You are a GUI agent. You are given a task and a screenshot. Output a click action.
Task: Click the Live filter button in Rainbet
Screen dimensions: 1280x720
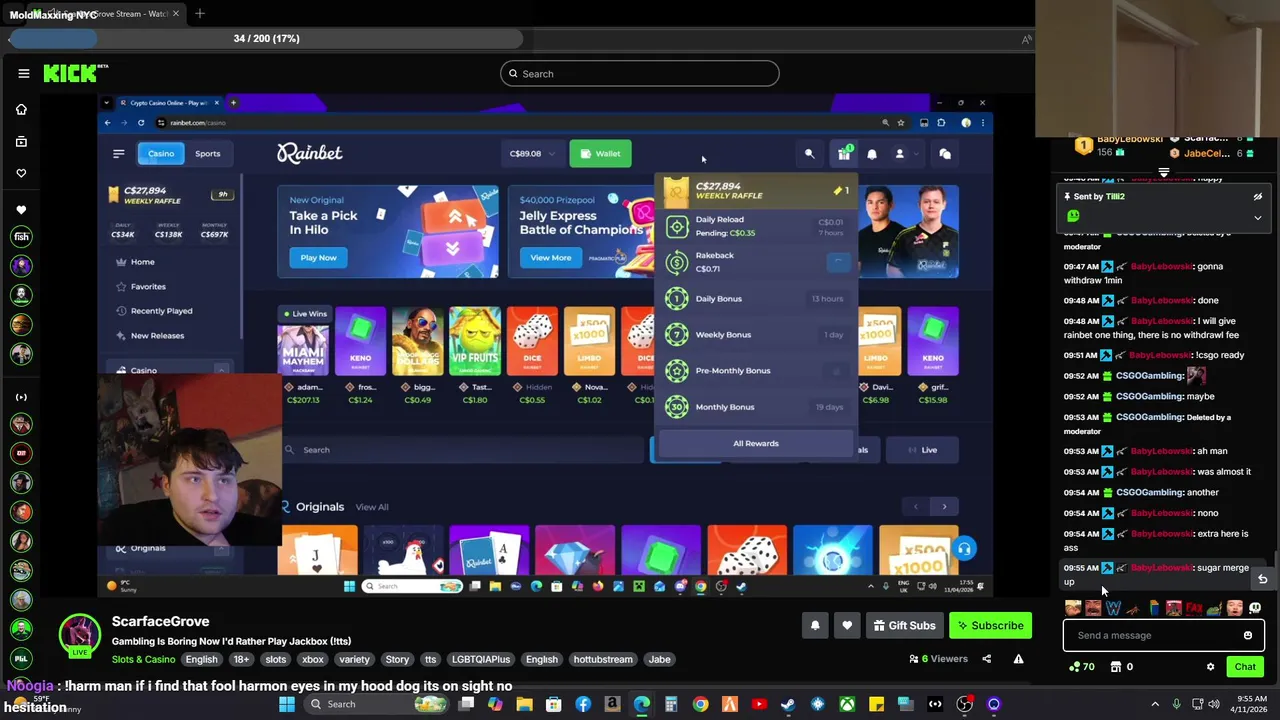(922, 450)
